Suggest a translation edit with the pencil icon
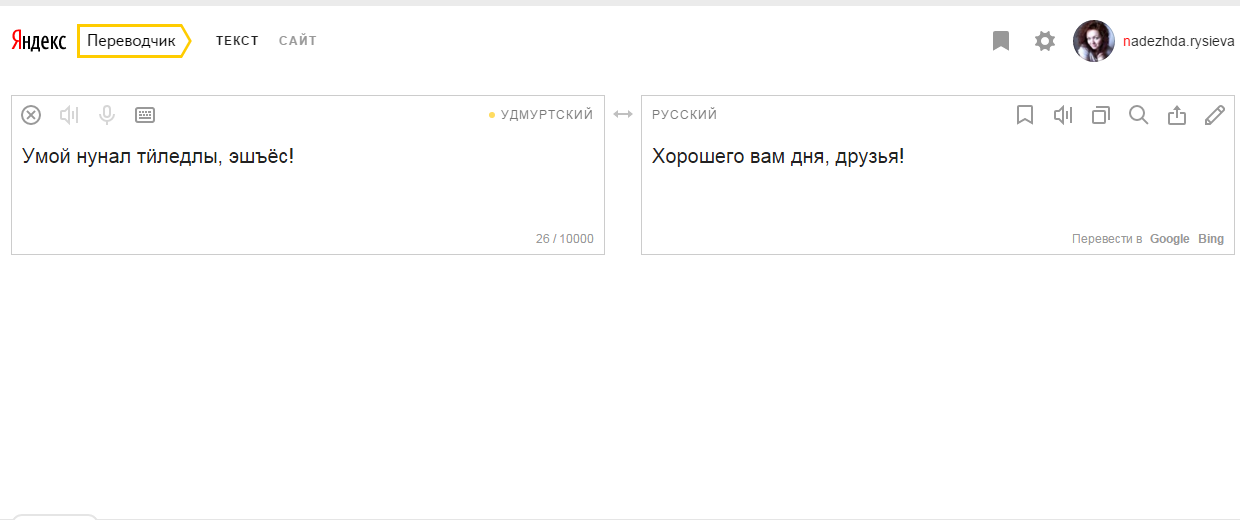This screenshot has height=520, width=1240. point(1215,115)
